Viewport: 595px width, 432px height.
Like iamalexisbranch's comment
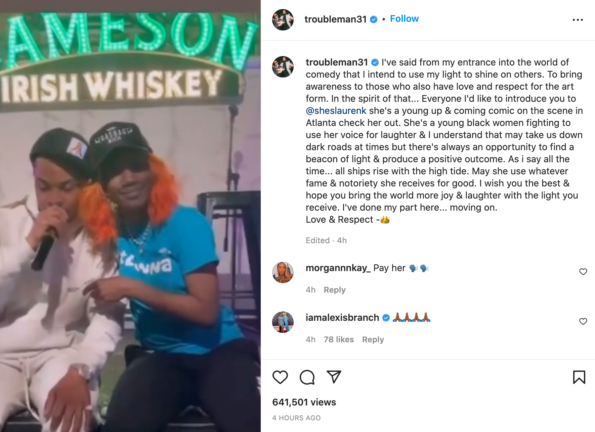click(583, 322)
